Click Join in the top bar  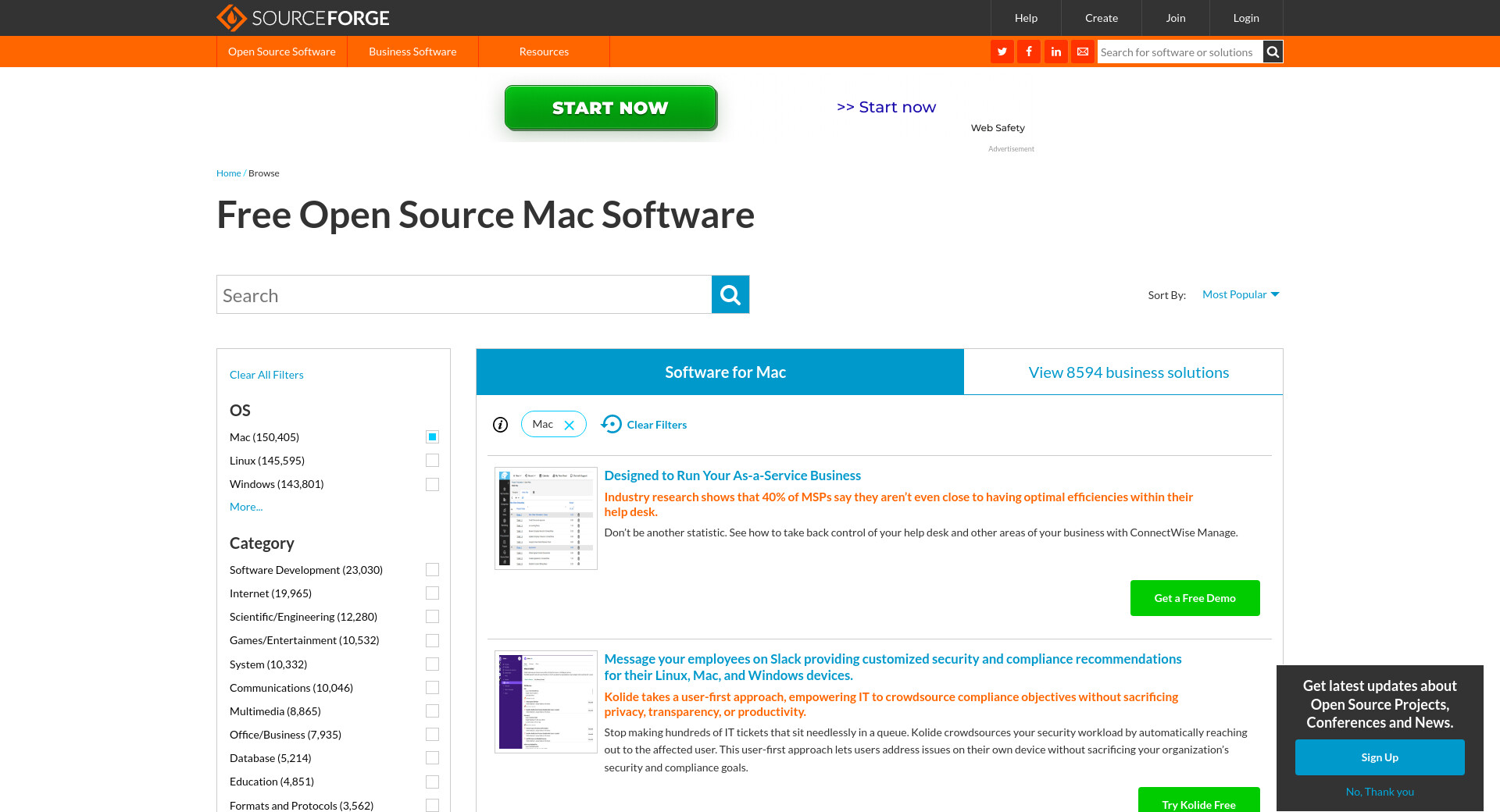click(1176, 18)
